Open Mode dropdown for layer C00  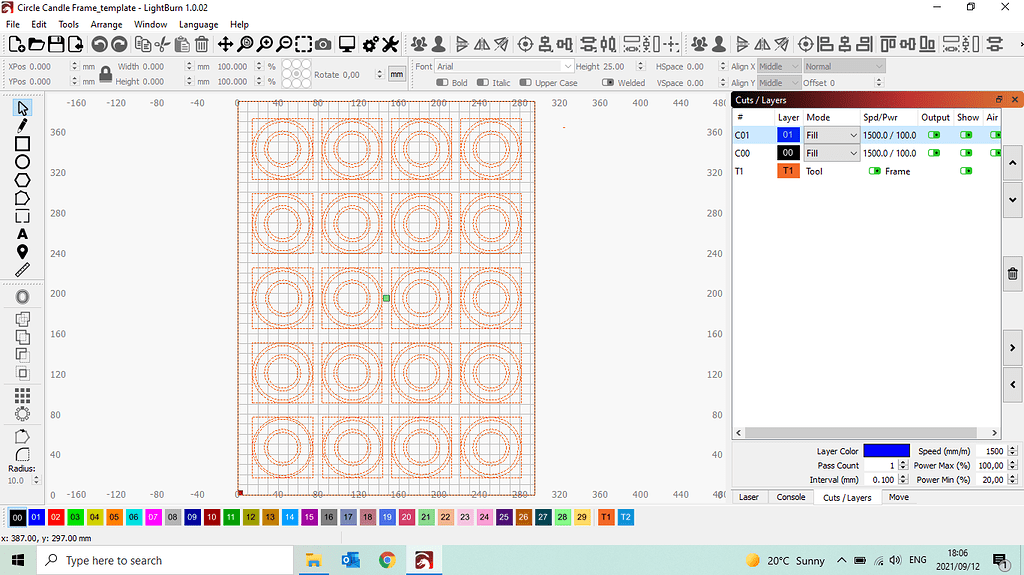831,153
